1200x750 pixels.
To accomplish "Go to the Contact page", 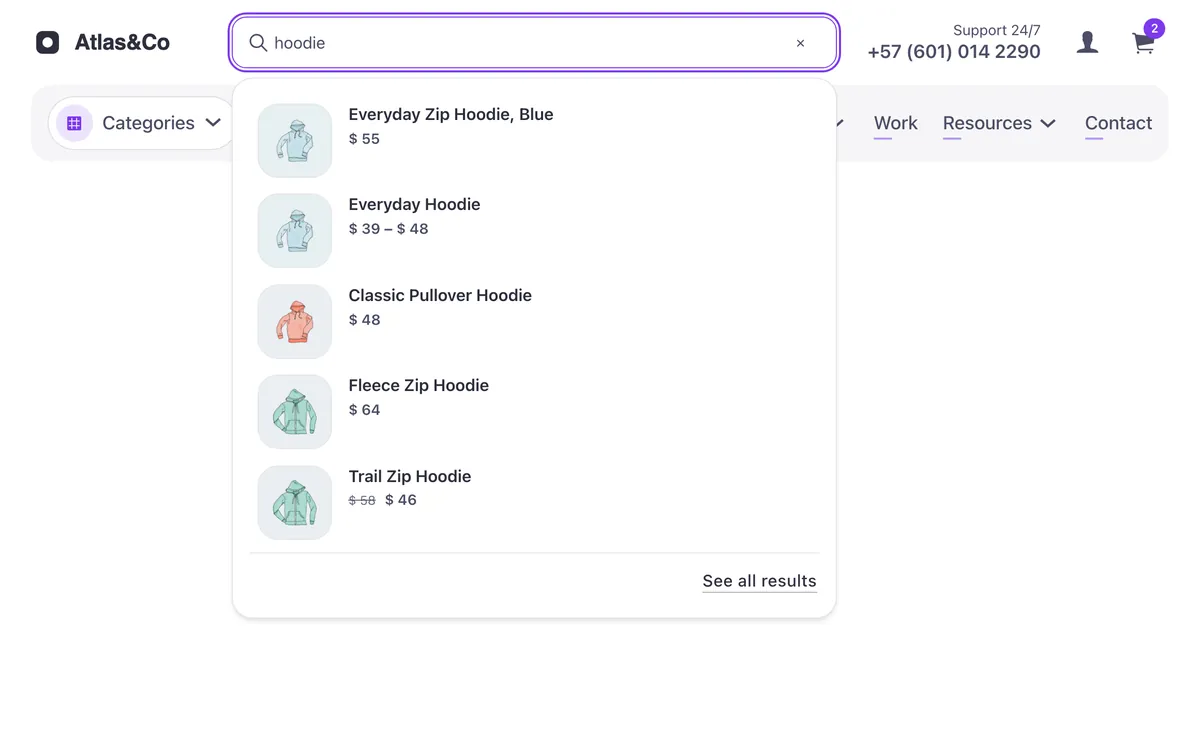I will point(1118,123).
